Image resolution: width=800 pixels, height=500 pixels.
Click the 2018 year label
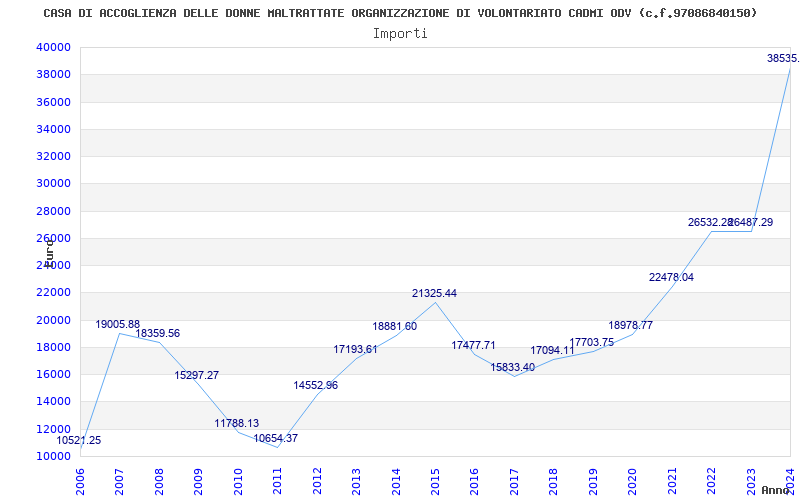click(x=554, y=482)
